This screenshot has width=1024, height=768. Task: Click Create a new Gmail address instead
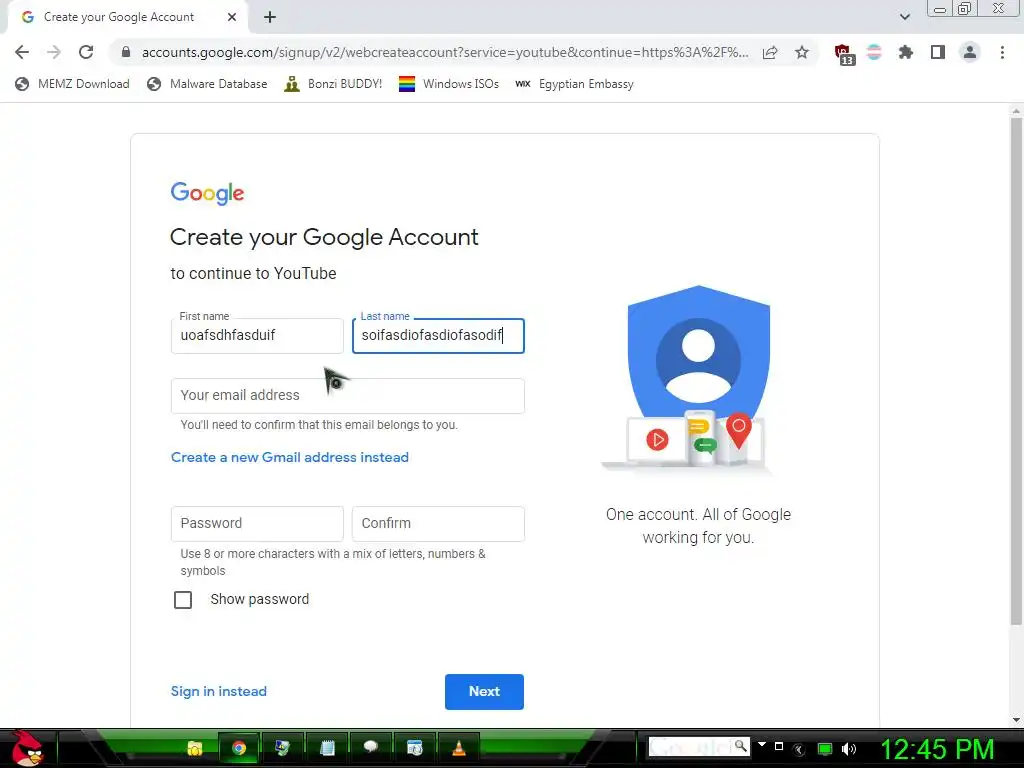[289, 457]
